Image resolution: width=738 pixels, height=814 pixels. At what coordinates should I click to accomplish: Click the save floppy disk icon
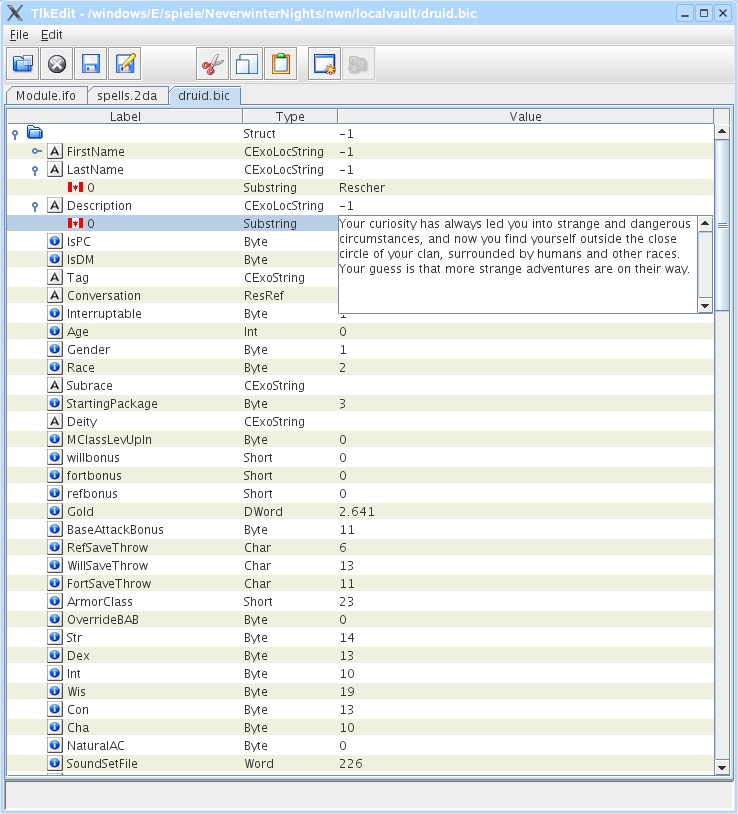pos(91,65)
